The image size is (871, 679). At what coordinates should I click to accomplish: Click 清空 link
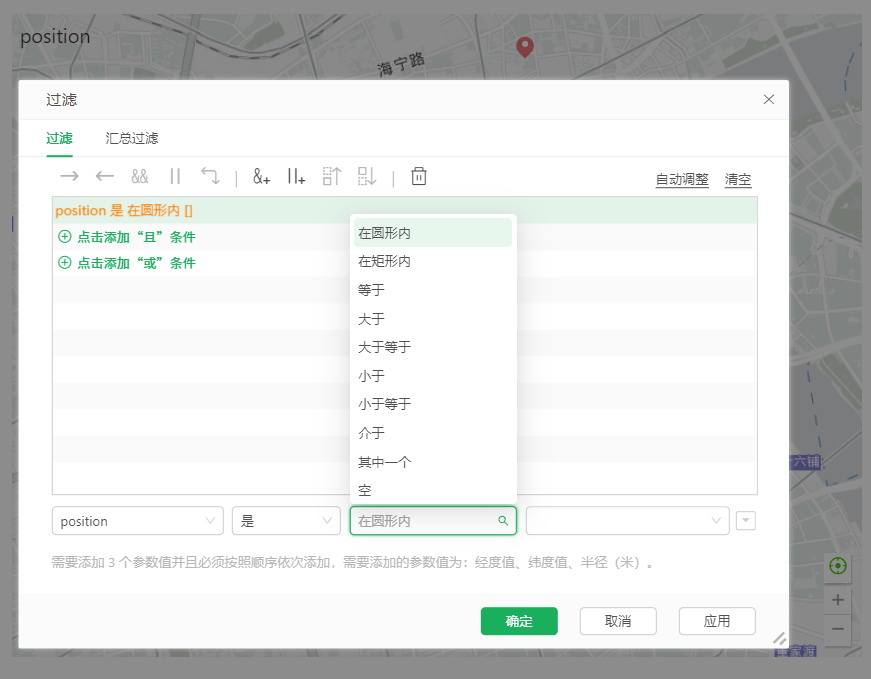point(738,179)
